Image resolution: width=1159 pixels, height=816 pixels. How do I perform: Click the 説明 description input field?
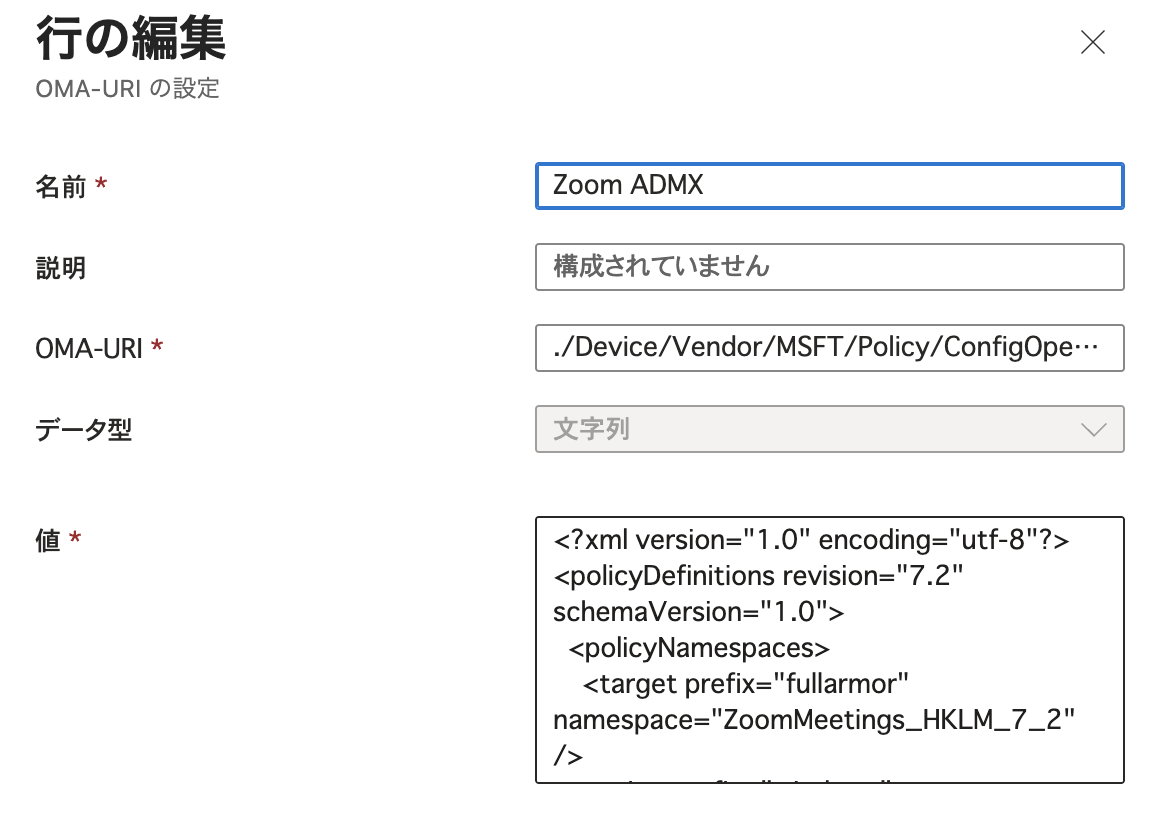(x=829, y=267)
